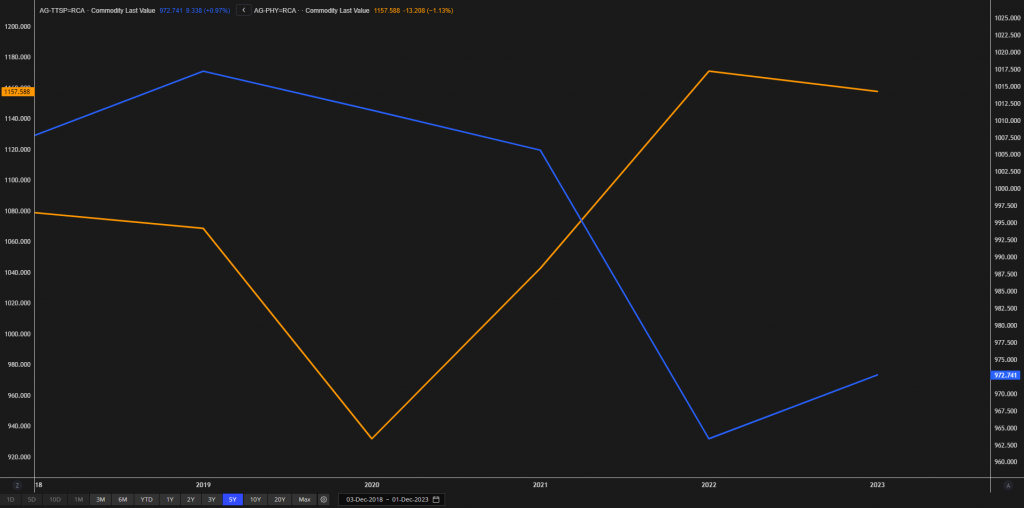The image size is (1024, 508).
Task: Open the range settings gear icon
Action: point(323,499)
